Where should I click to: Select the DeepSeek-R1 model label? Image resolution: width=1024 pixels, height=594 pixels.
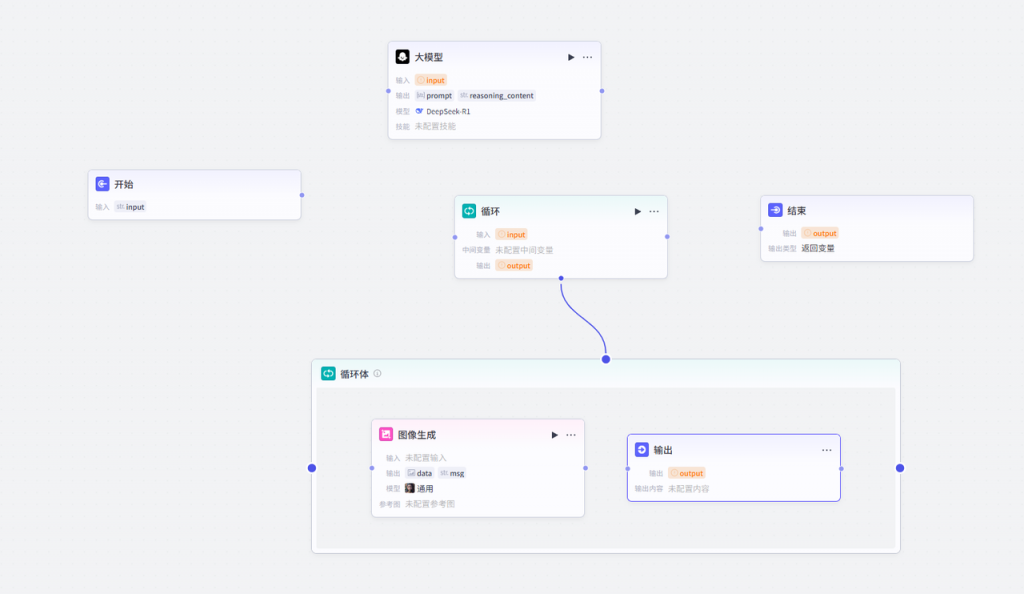click(447, 111)
